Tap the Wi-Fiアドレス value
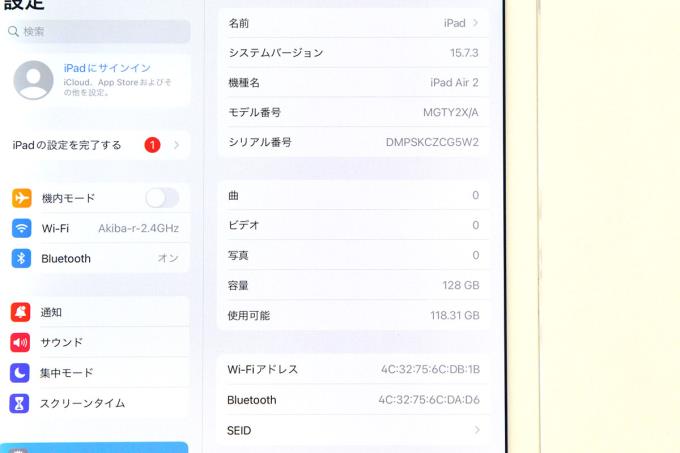This screenshot has width=680, height=453. pyautogui.click(x=430, y=369)
